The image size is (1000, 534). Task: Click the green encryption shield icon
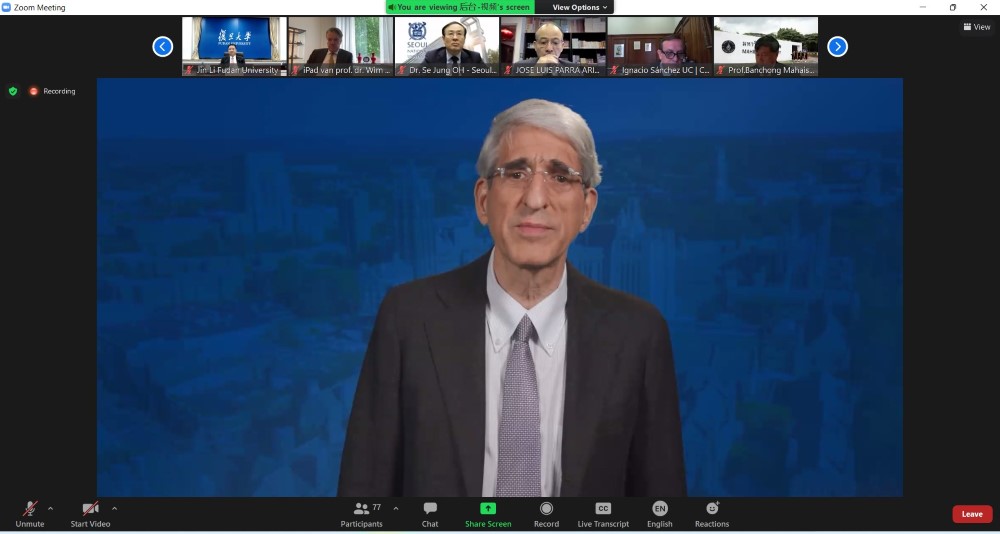tap(13, 91)
